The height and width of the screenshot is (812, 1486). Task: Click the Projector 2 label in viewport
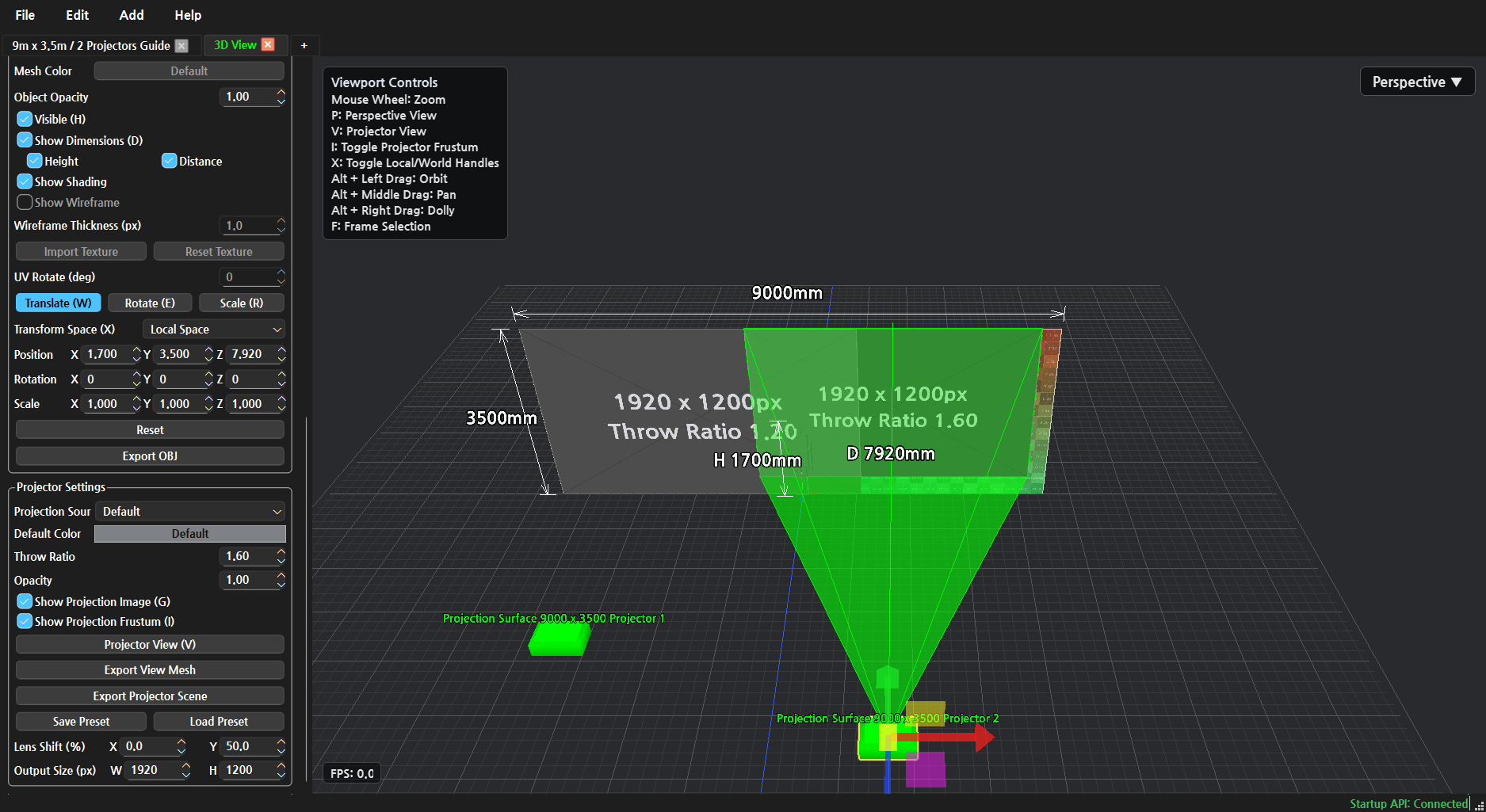click(x=888, y=719)
